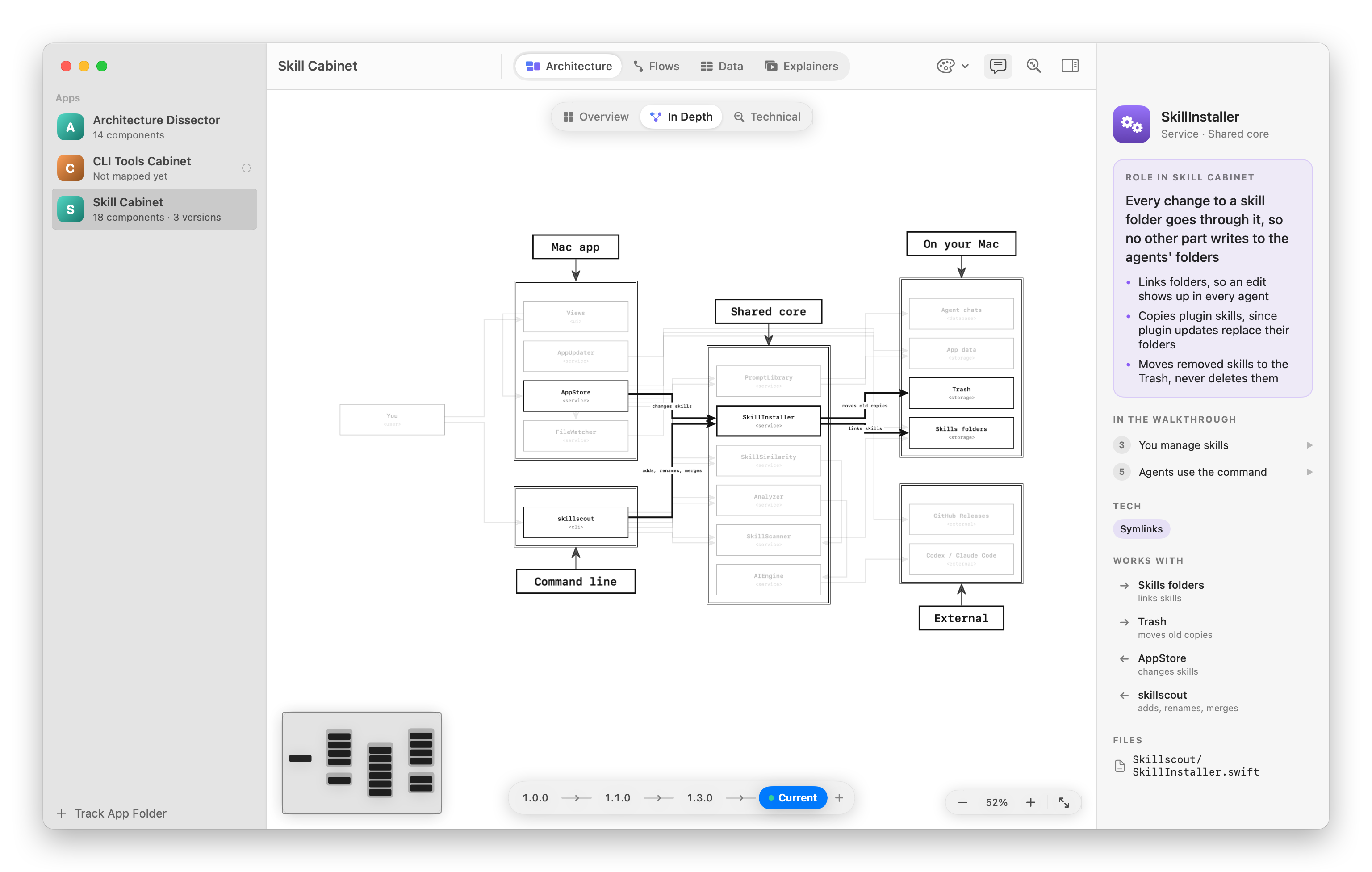The width and height of the screenshot is (1372, 872).
Task: Zoom out with the minus button
Action: click(962, 802)
